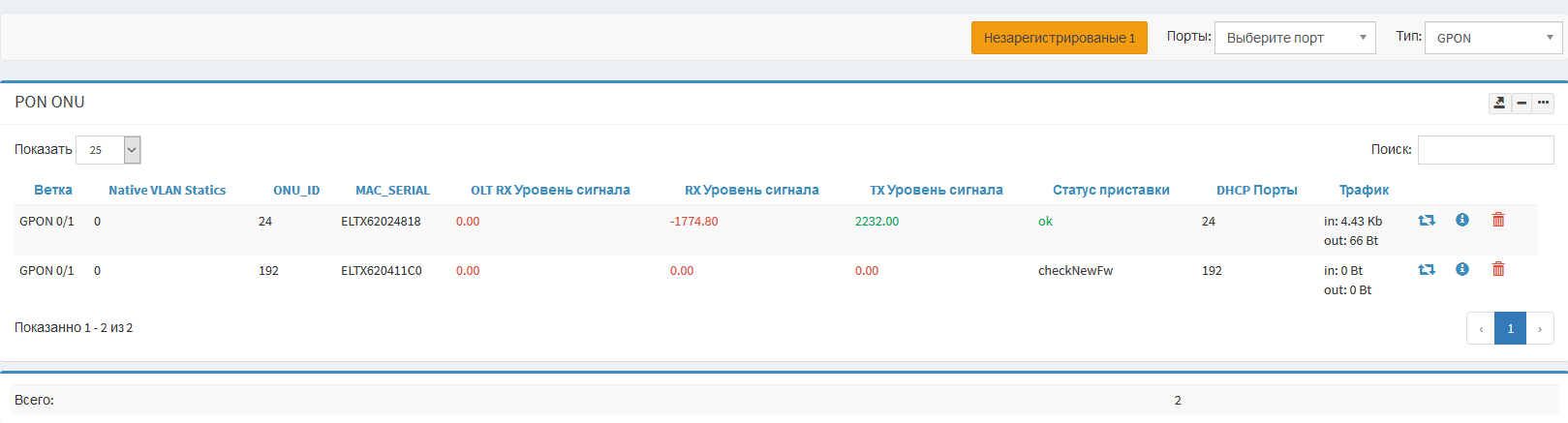This screenshot has height=423, width=1568.
Task: Sort by ONU_ID column header
Action: click(x=296, y=190)
